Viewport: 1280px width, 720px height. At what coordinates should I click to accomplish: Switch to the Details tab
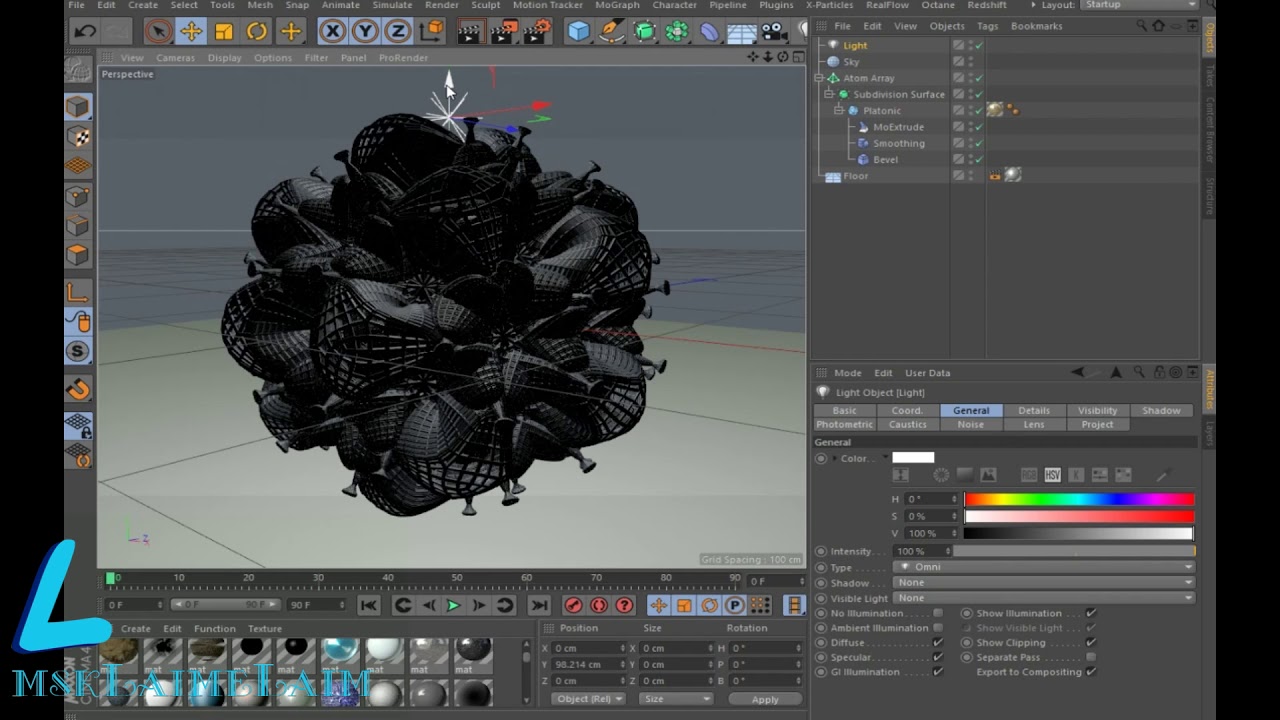coord(1033,410)
